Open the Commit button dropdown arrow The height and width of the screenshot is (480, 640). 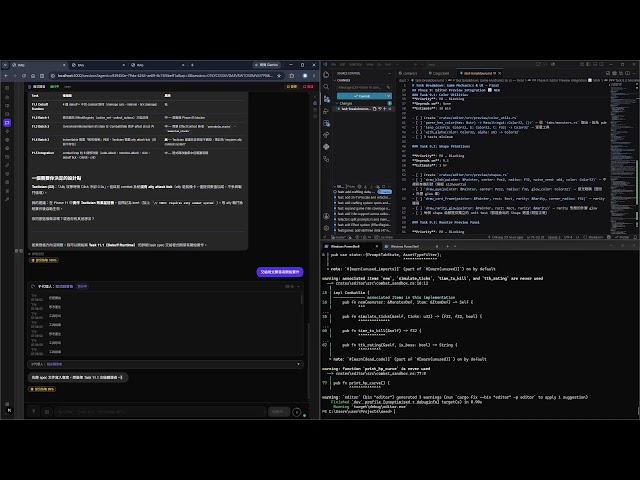[389, 96]
